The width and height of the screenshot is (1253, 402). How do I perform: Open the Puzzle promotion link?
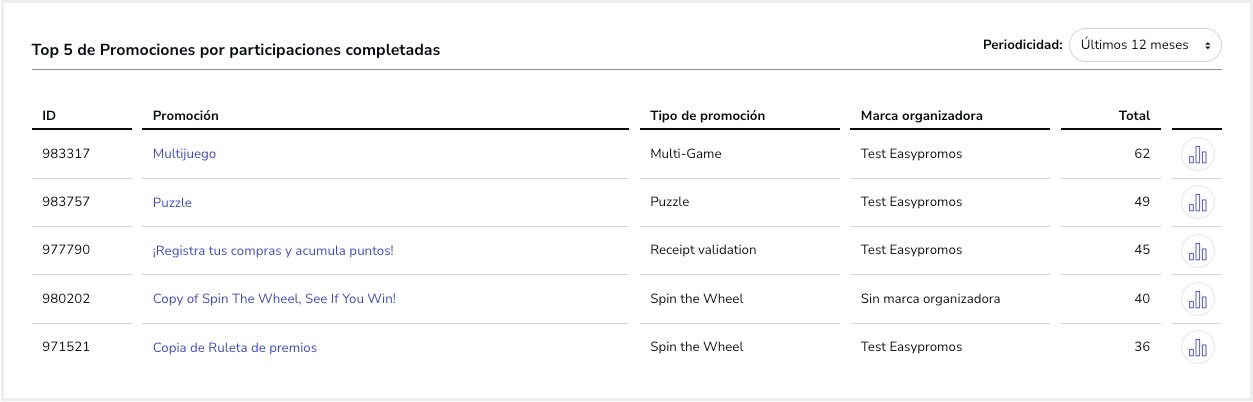pos(172,202)
